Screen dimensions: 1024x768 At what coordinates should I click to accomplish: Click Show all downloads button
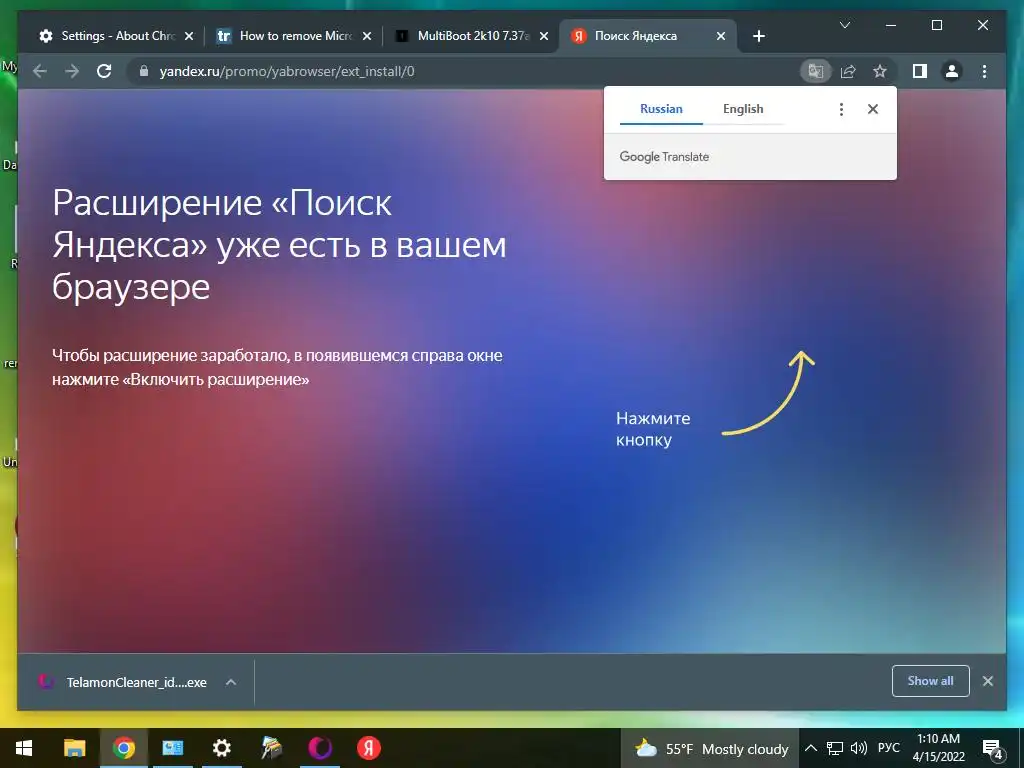pyautogui.click(x=930, y=681)
